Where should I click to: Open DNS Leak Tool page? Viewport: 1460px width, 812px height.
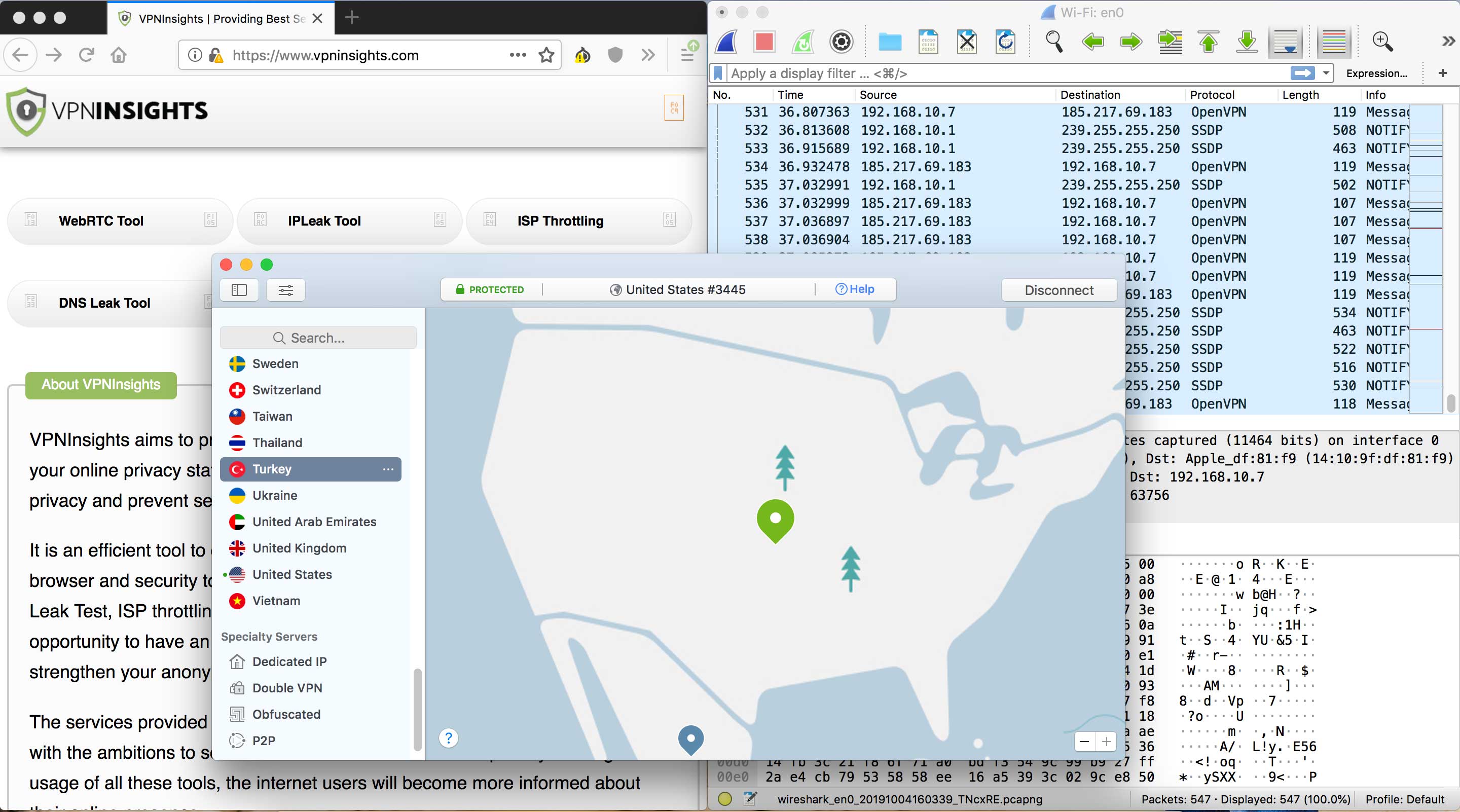click(110, 303)
